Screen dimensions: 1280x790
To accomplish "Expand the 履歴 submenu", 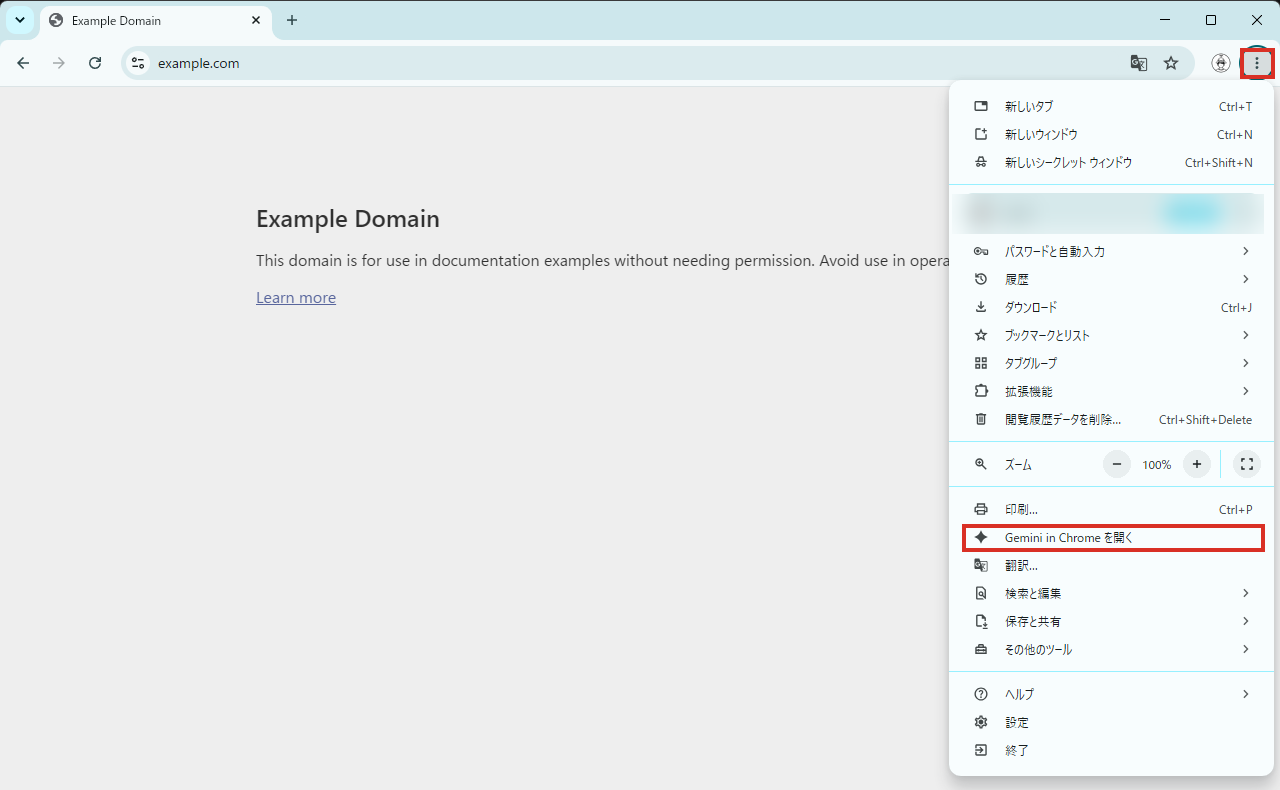I will point(1113,280).
